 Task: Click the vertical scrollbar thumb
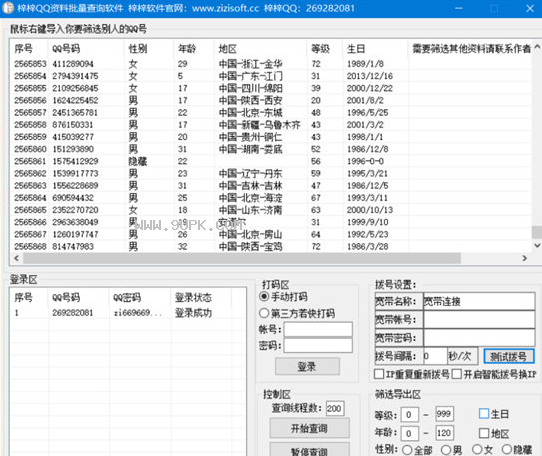click(537, 232)
